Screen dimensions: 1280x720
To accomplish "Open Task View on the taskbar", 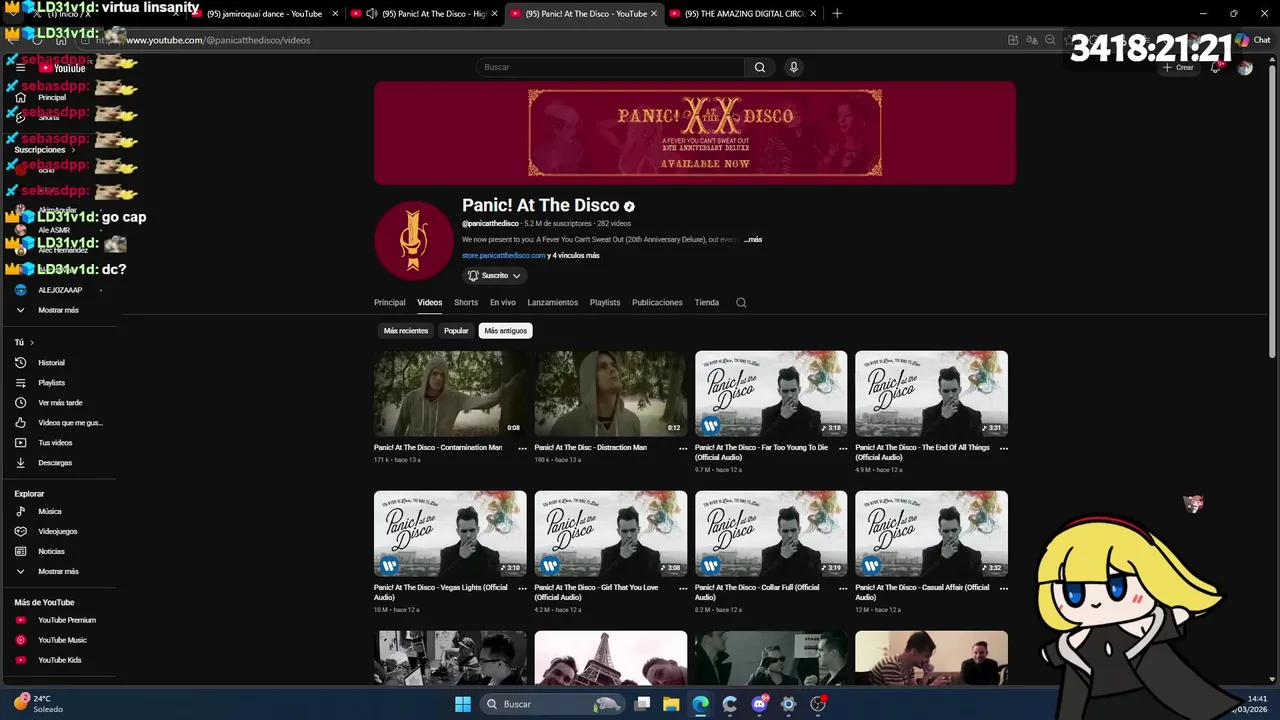I will [x=643, y=704].
